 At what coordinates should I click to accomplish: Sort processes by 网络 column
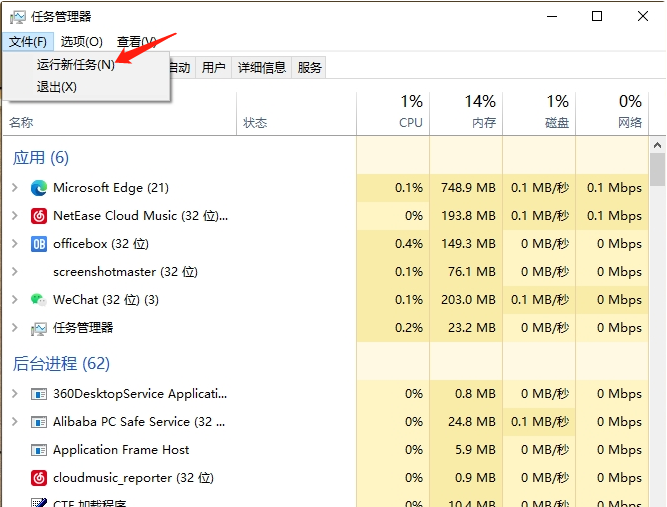[x=612, y=114]
